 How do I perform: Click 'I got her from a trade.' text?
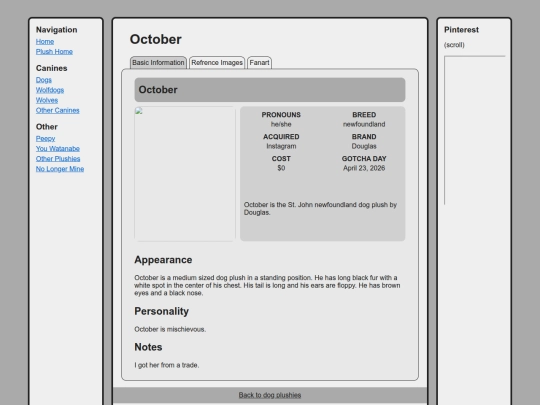(x=167, y=365)
